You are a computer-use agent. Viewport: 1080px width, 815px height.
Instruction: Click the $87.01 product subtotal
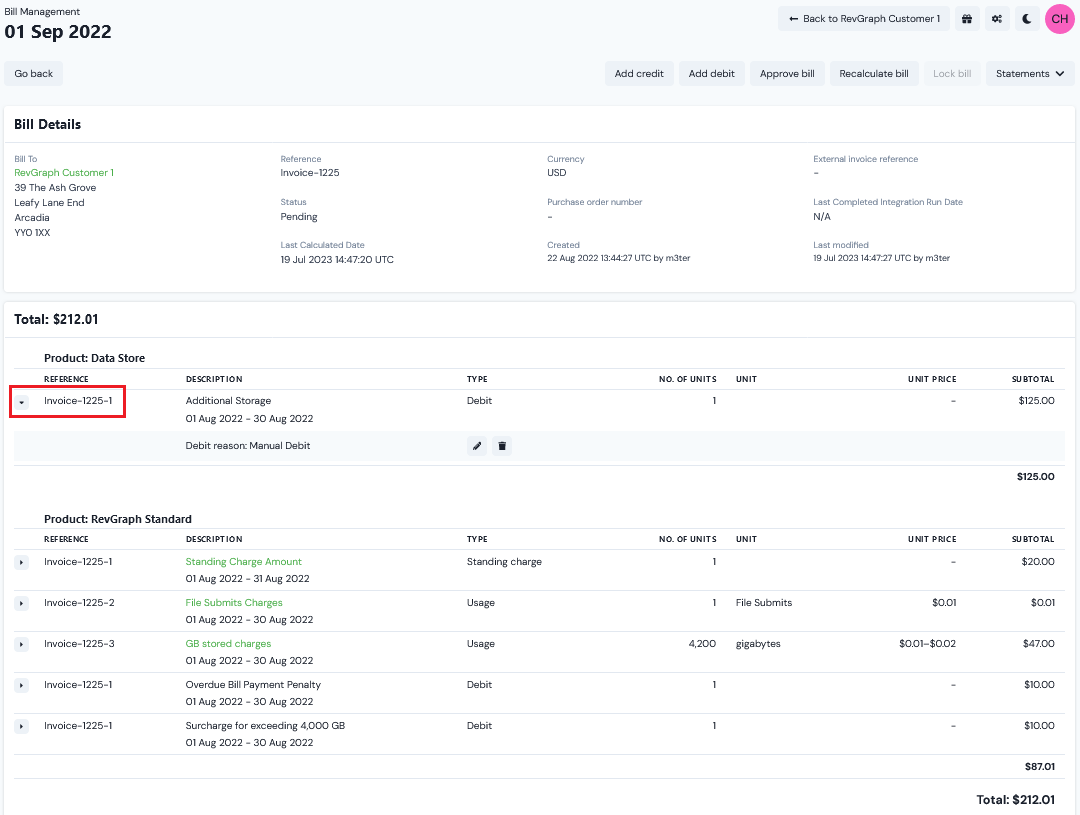pos(1039,767)
